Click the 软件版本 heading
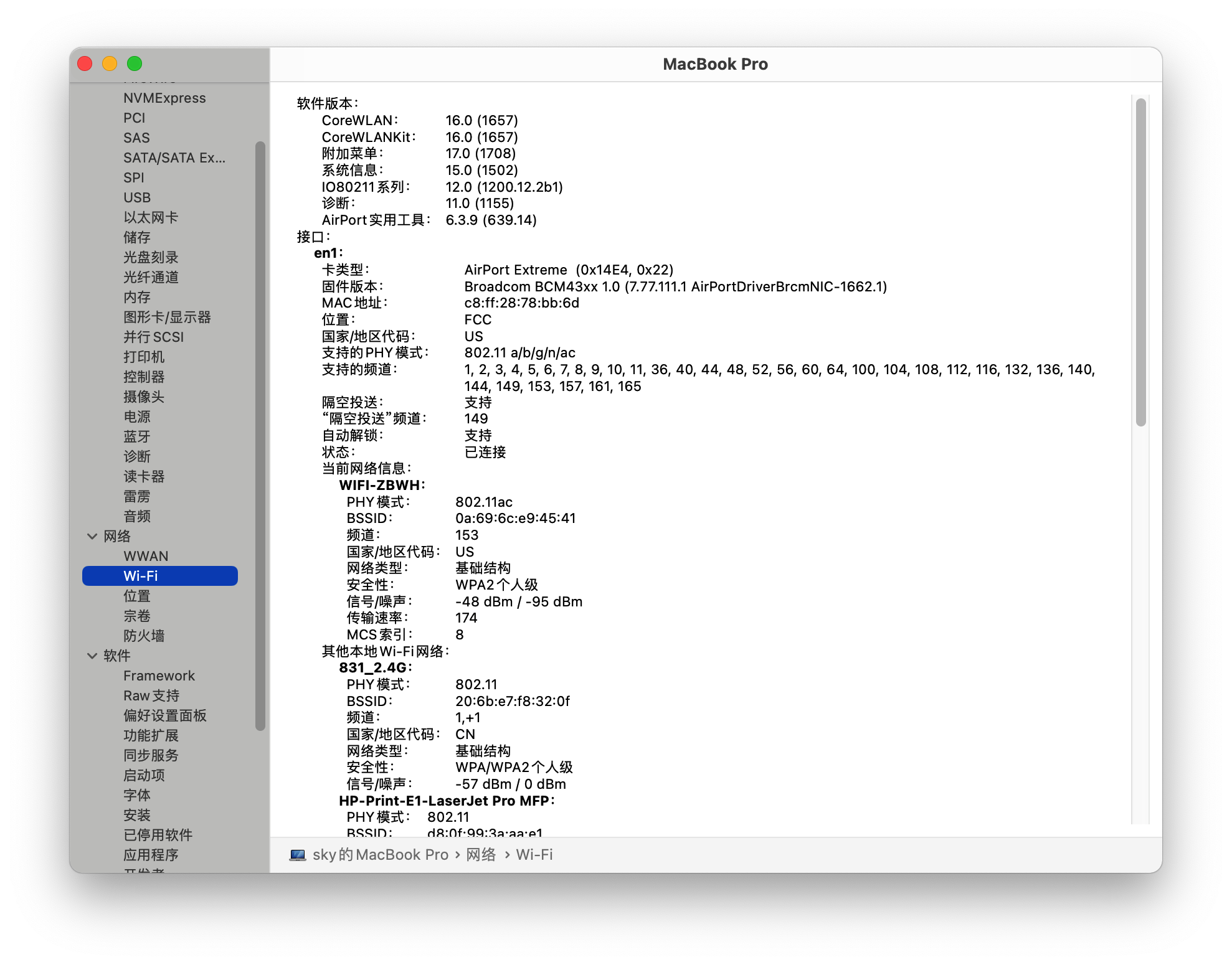The height and width of the screenshot is (965, 1232). tap(328, 103)
